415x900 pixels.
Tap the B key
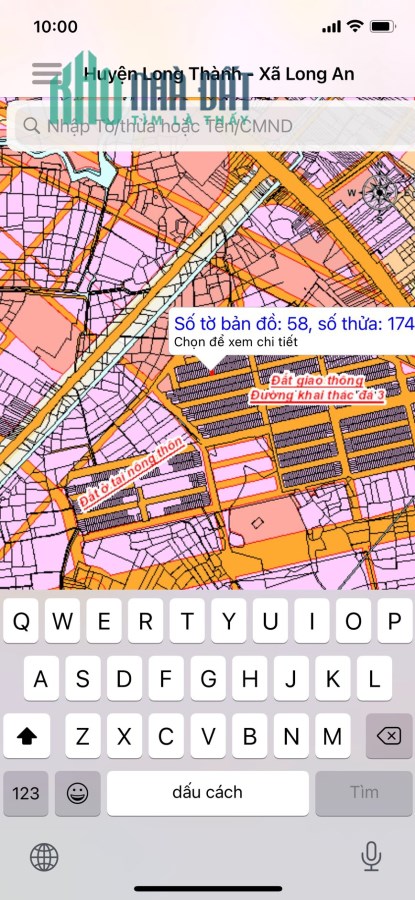[250, 736]
